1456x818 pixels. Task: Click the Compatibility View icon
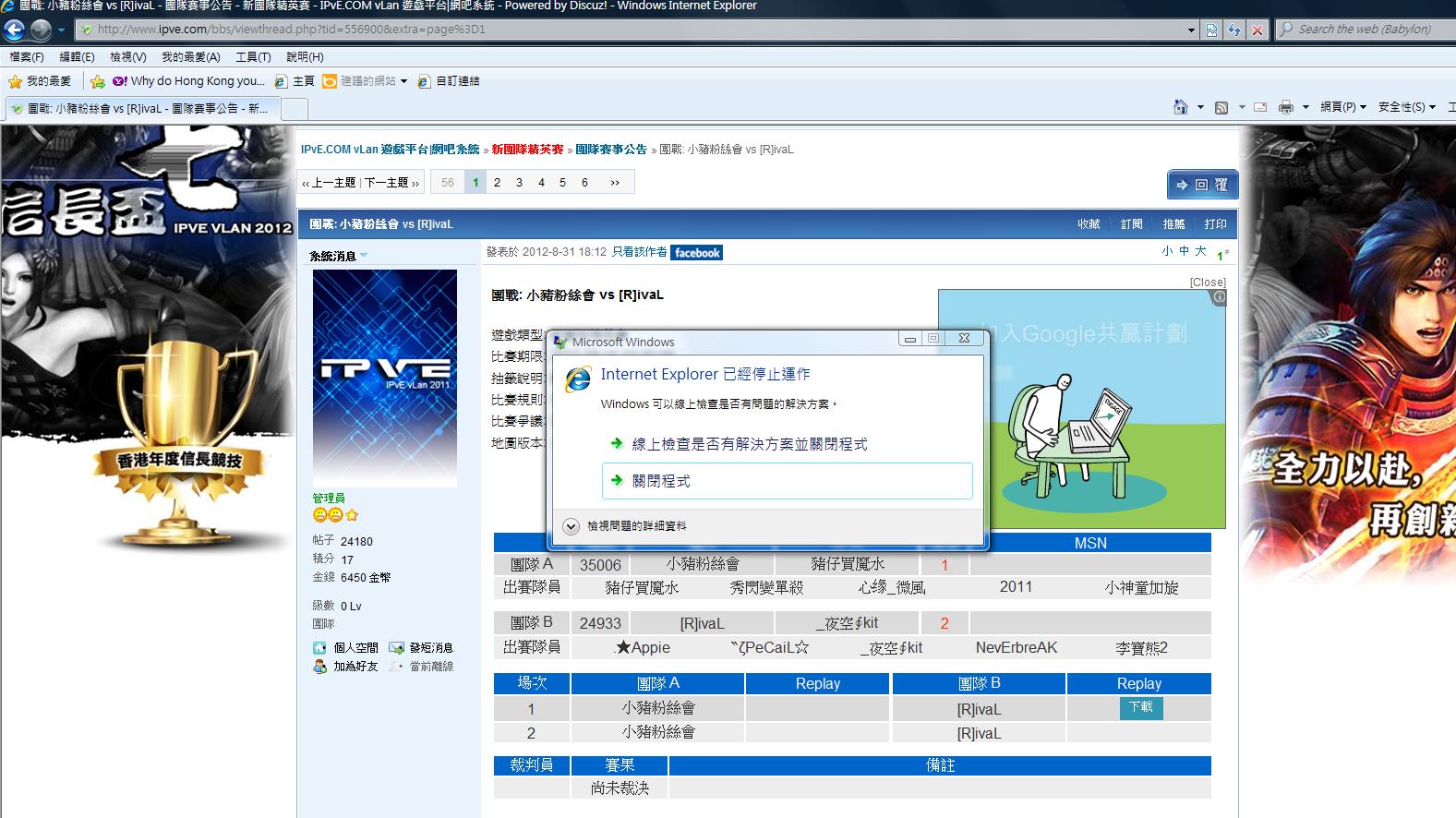point(1211,30)
